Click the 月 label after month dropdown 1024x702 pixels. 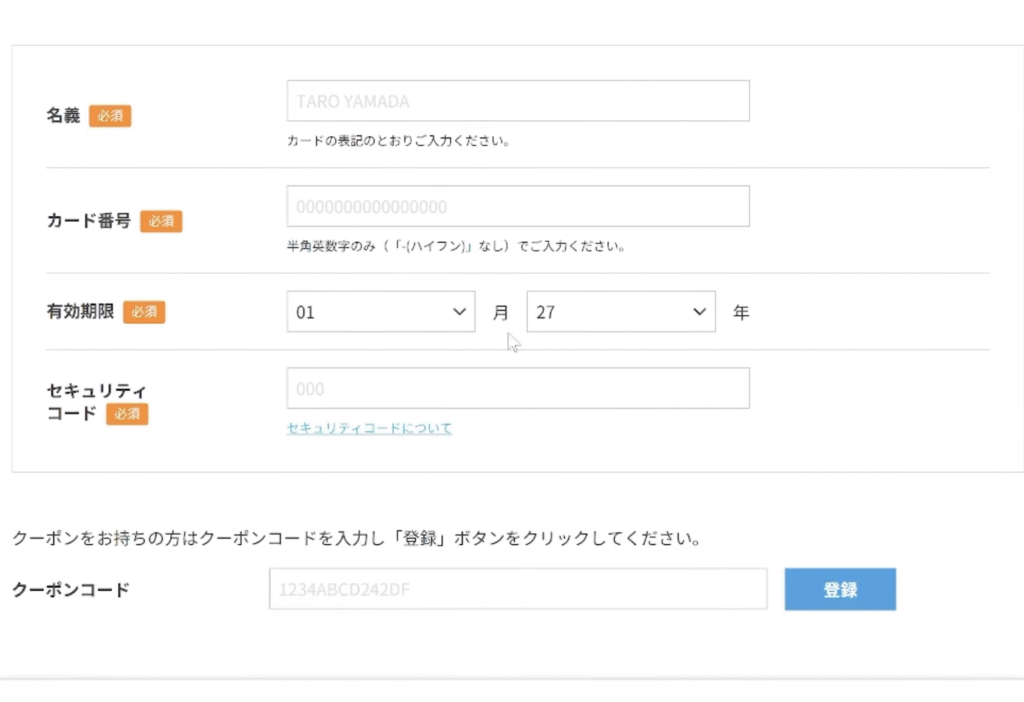coord(501,312)
